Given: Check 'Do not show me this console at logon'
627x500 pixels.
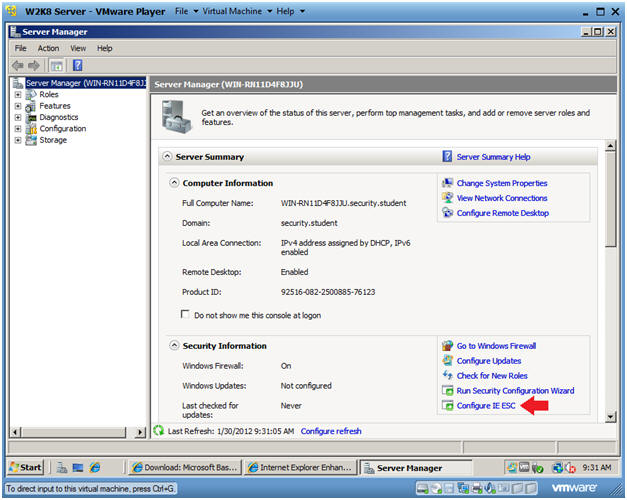Looking at the screenshot, I should coord(185,314).
